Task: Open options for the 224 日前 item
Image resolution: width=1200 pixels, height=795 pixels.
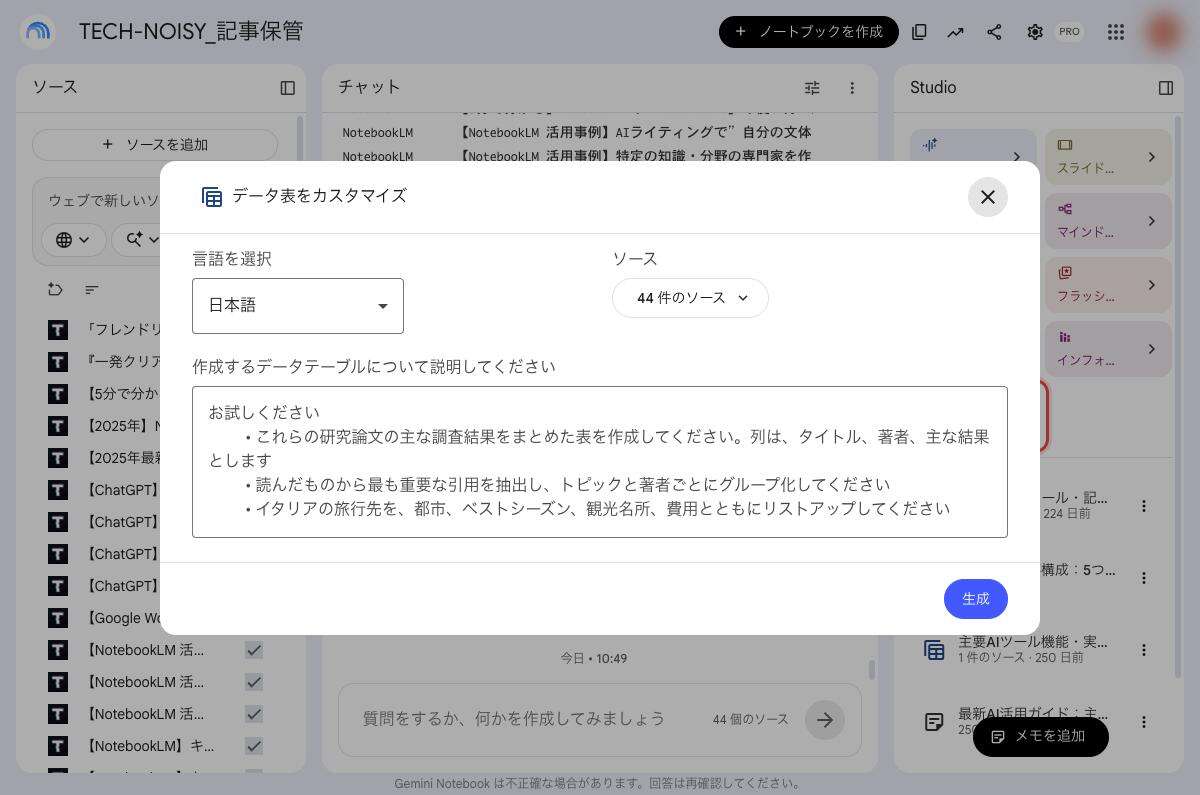Action: 1144,506
